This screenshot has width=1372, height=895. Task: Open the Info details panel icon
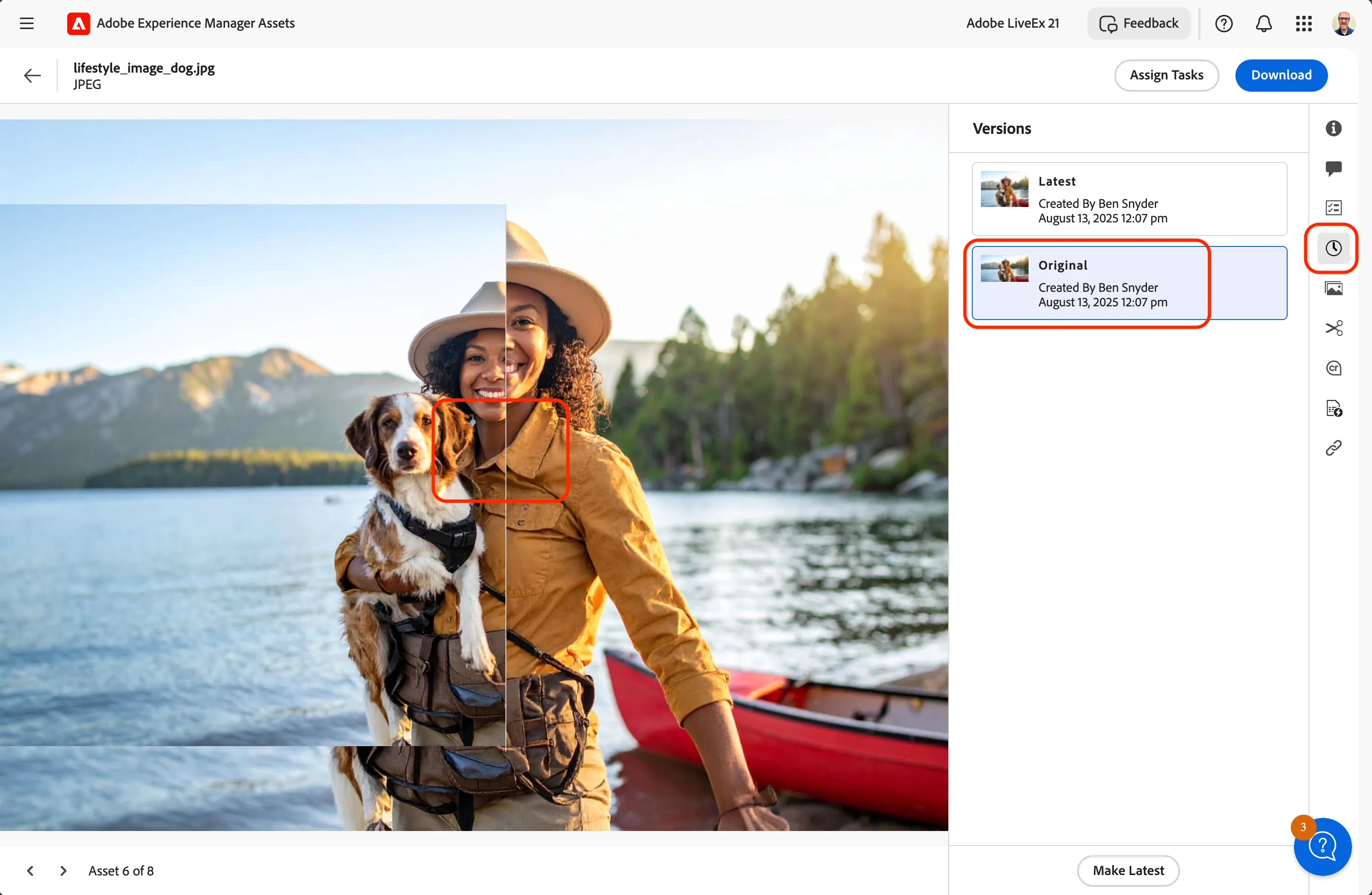(x=1333, y=128)
